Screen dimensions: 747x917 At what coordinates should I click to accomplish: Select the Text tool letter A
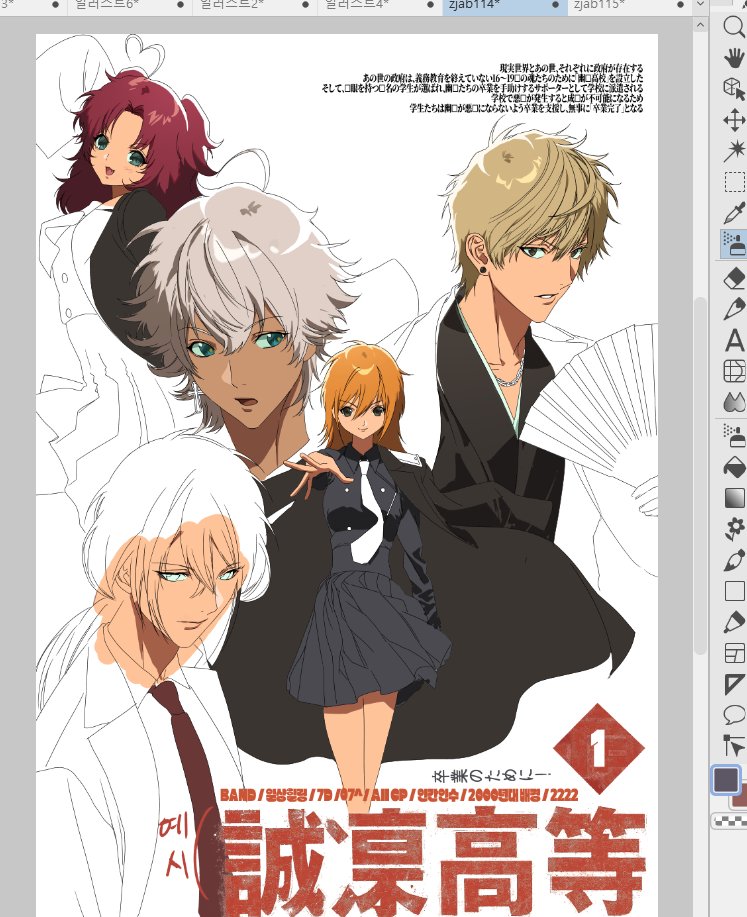click(x=734, y=340)
